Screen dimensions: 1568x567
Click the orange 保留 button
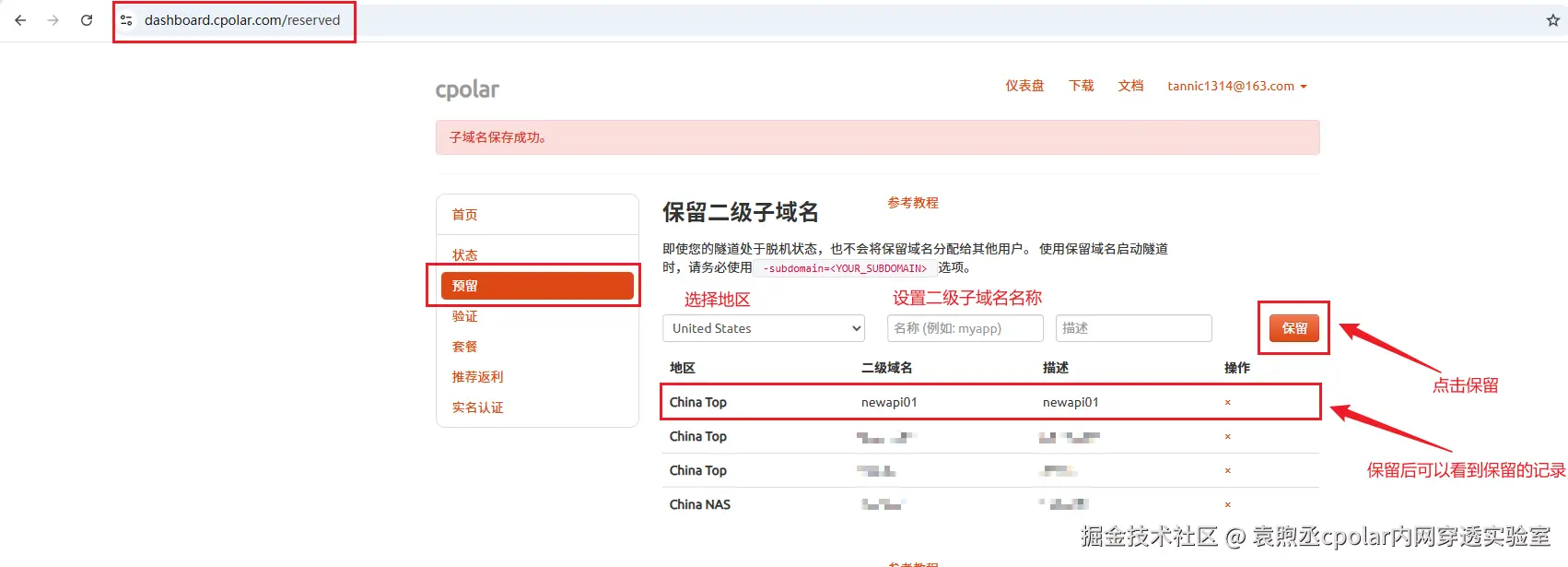pyautogui.click(x=1294, y=328)
